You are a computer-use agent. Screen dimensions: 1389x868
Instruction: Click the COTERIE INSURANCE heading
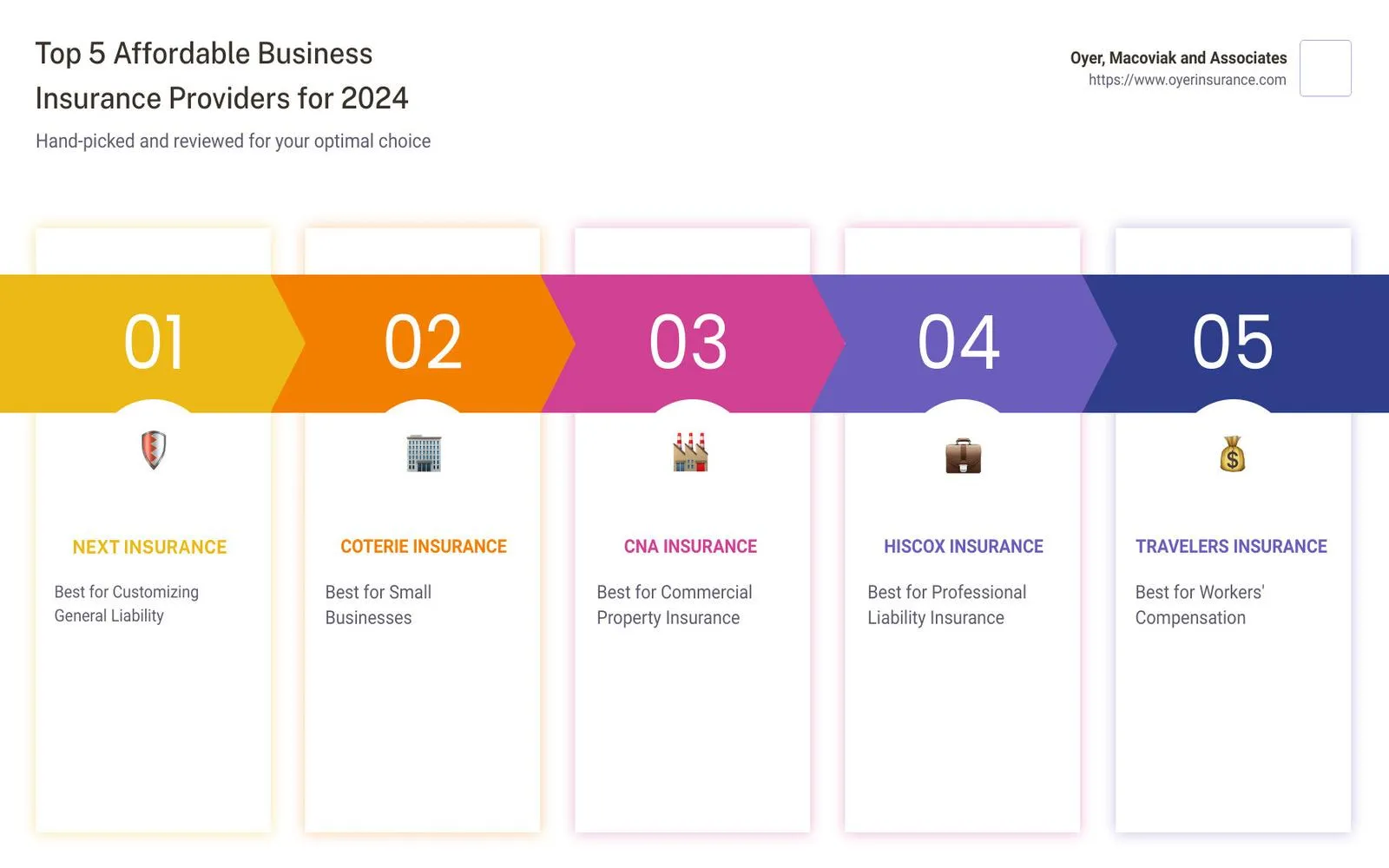[424, 546]
